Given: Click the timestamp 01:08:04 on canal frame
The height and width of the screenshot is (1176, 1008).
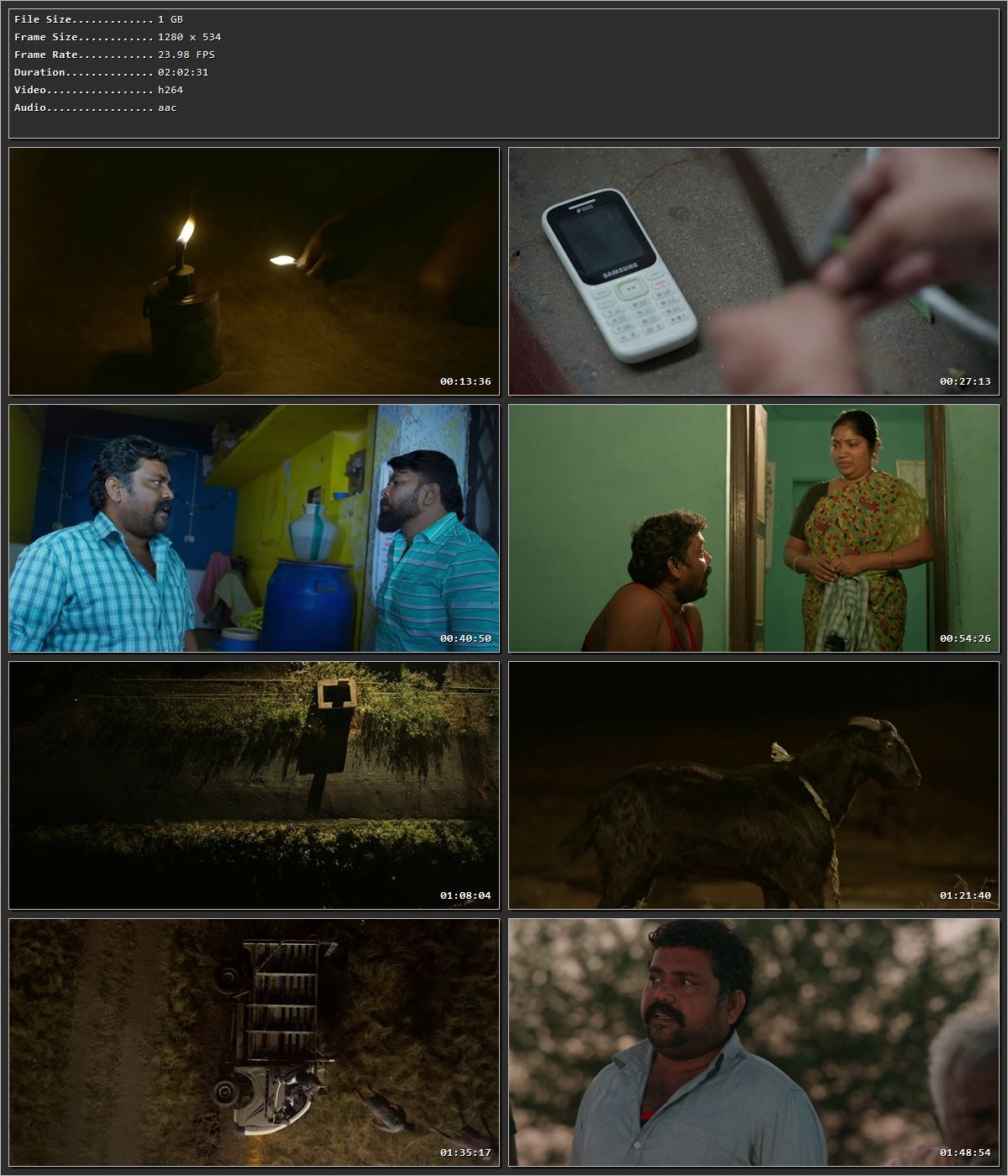Looking at the screenshot, I should [465, 895].
